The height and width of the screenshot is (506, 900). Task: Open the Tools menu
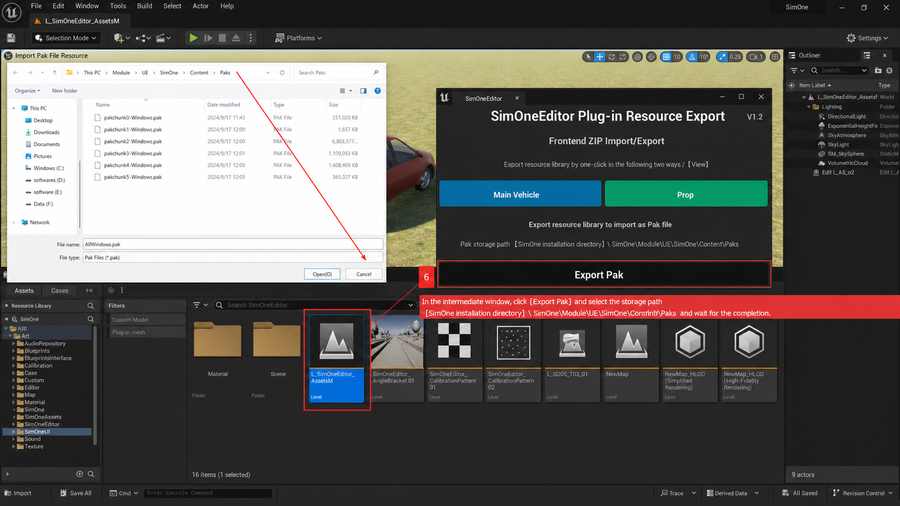click(118, 6)
